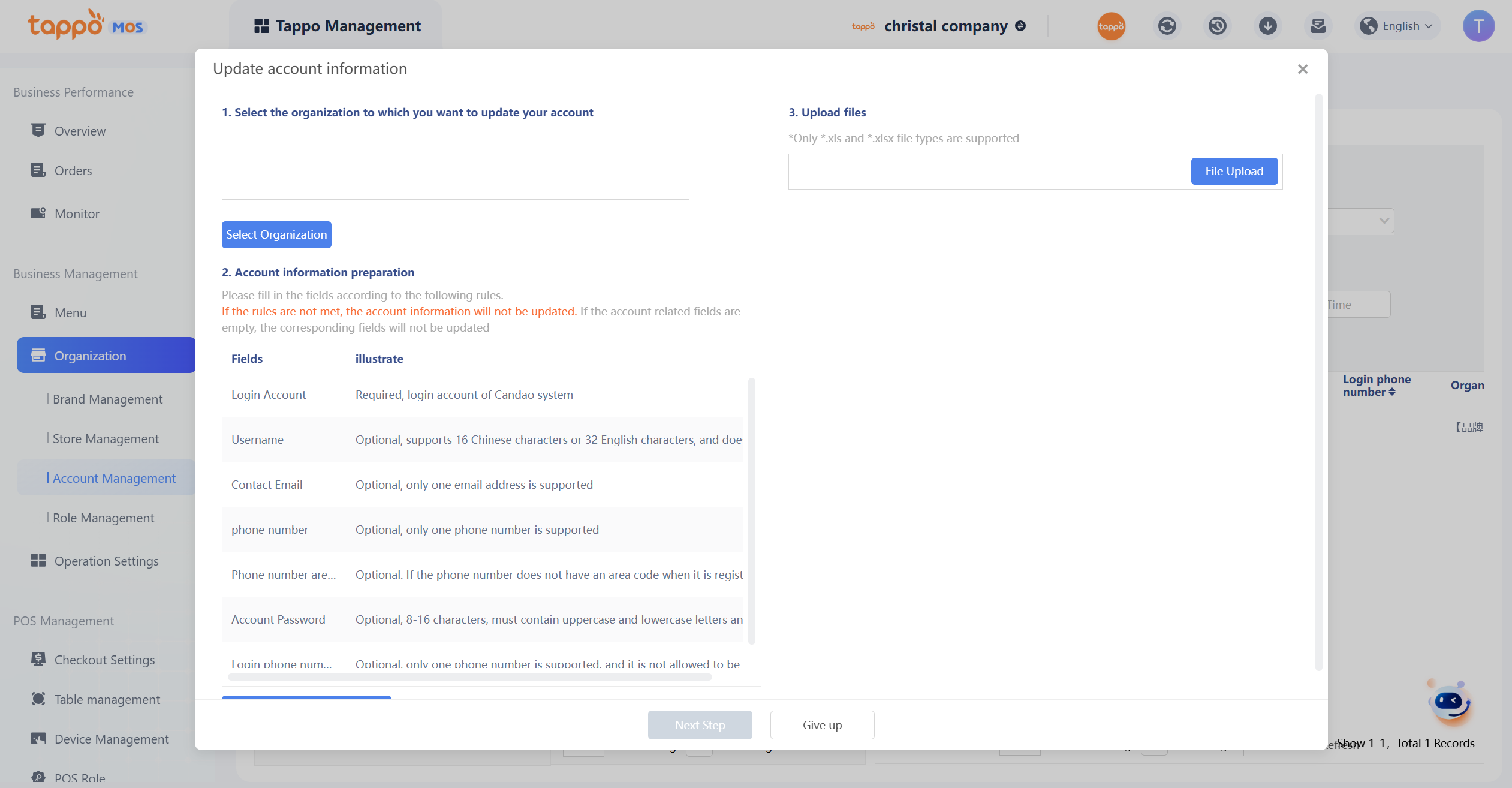
Task: Click the File Upload button
Action: coord(1234,171)
